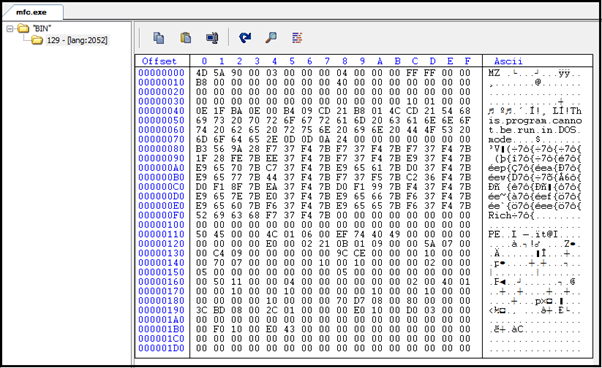Image resolution: width=602 pixels, height=368 pixels.
Task: Collapse the "BIN" tree node
Action: pyautogui.click(x=10, y=28)
